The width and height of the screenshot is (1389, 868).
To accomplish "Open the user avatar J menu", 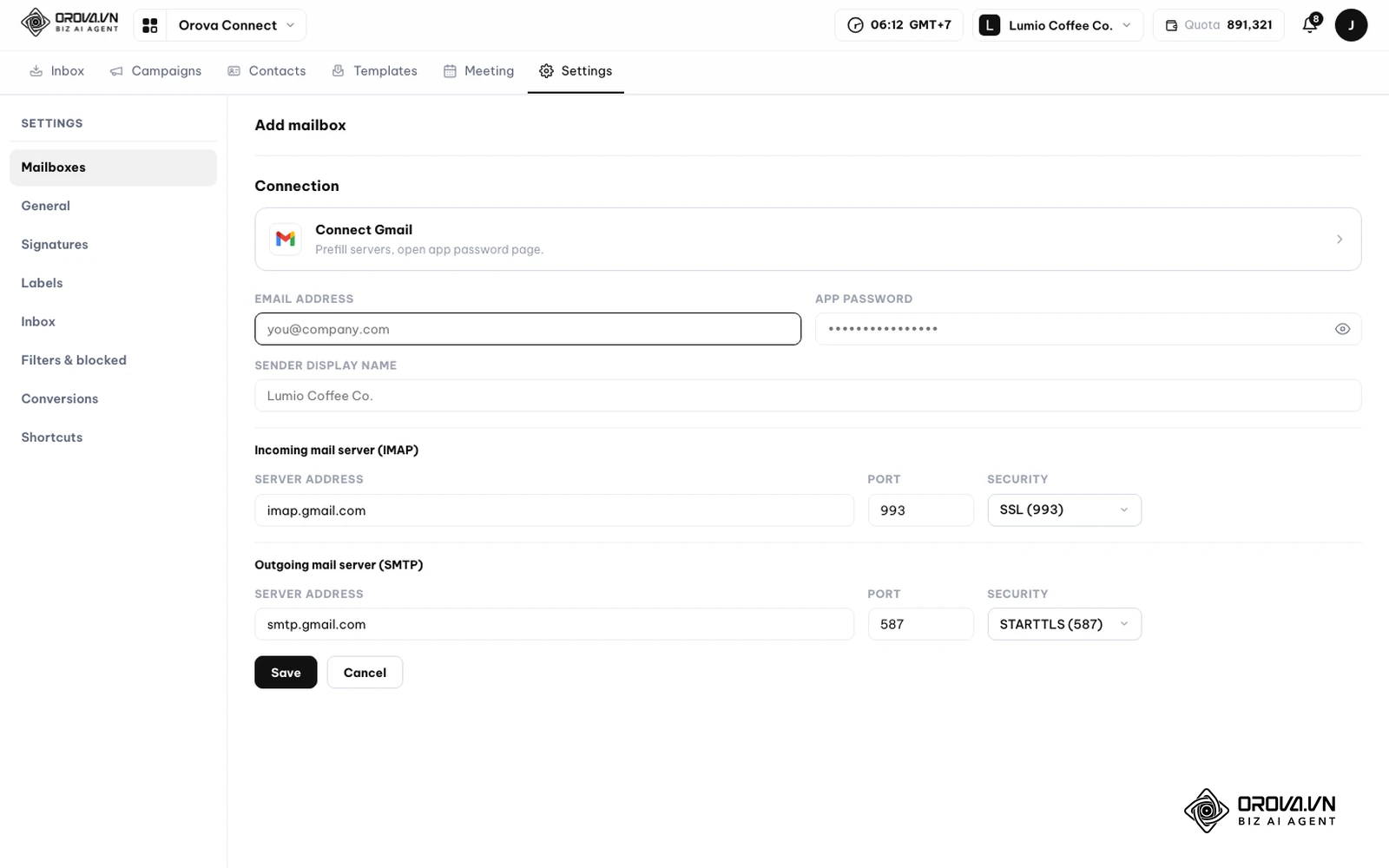I will (1351, 25).
